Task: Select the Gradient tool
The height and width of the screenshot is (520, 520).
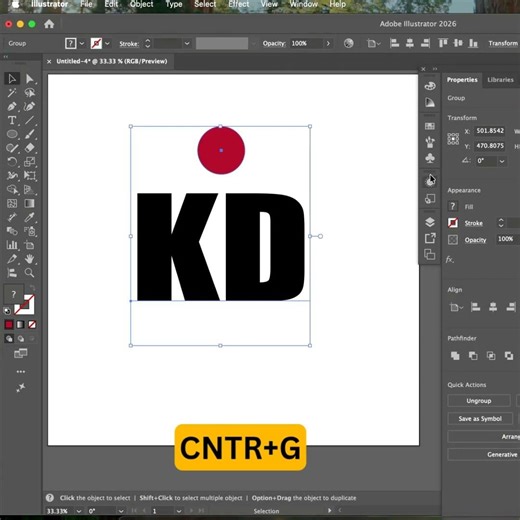Action: 29,203
